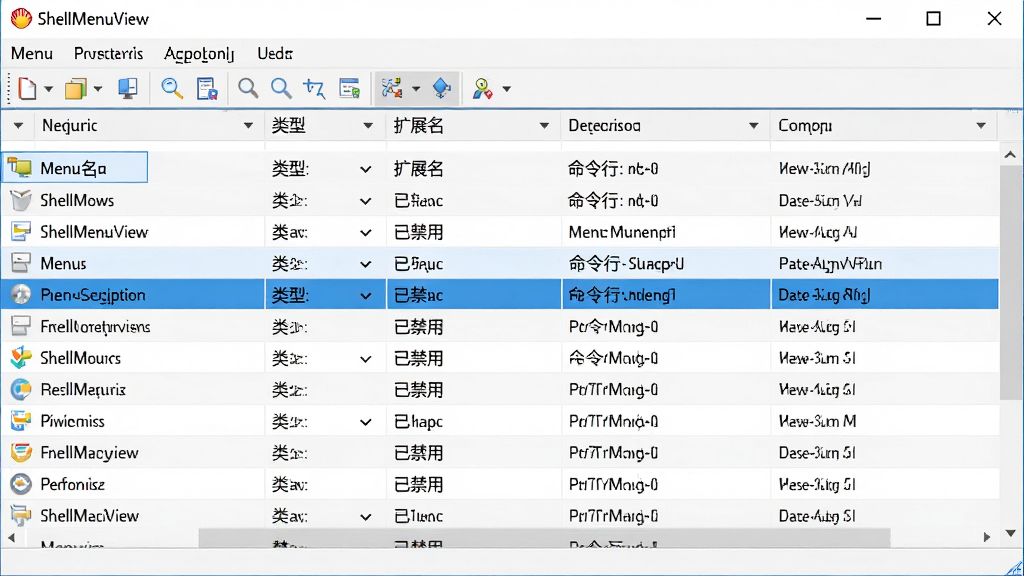Click the new document toolbar icon

coord(27,88)
